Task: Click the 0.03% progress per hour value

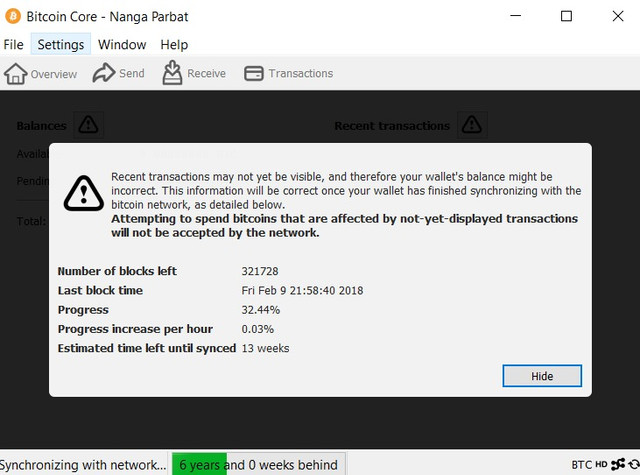Action: 258,329
